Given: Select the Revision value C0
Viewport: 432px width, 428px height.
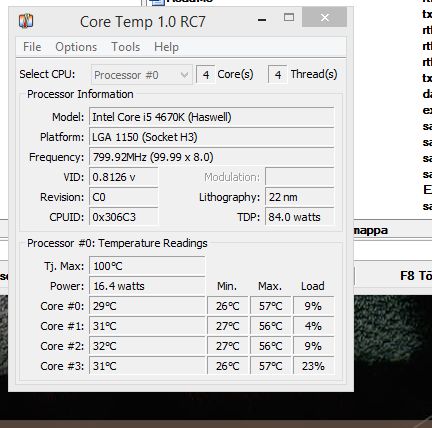Looking at the screenshot, I should tap(124, 197).
